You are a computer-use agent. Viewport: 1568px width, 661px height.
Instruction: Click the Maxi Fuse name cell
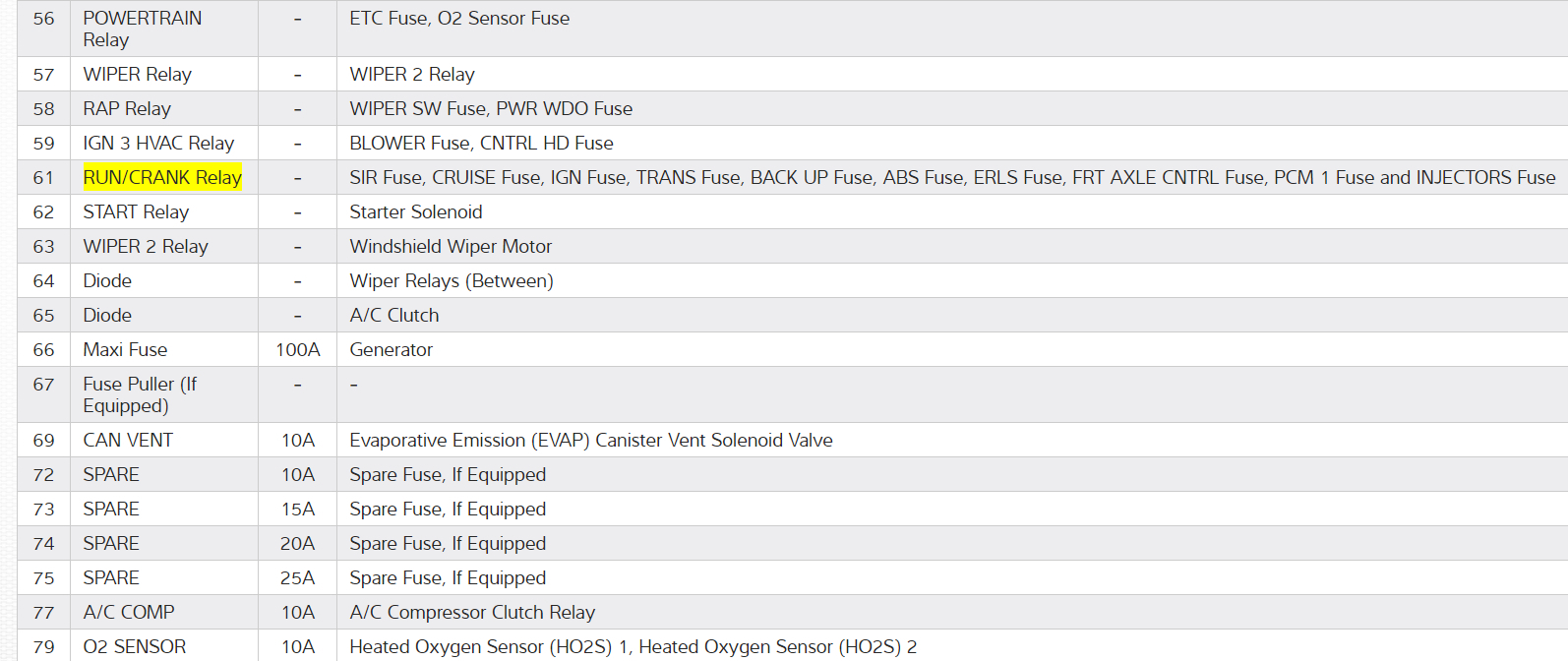click(125, 350)
